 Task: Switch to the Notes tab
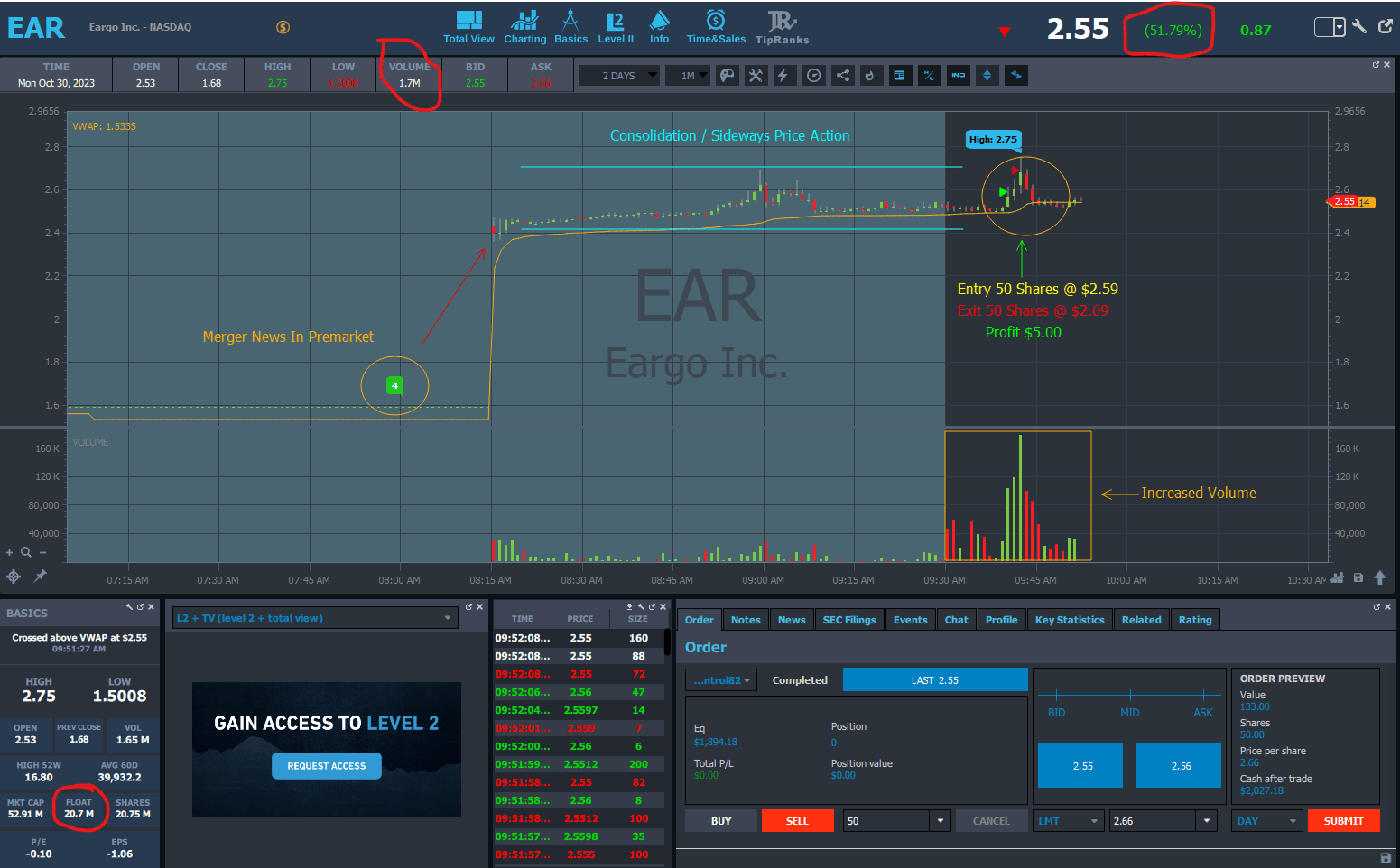746,620
